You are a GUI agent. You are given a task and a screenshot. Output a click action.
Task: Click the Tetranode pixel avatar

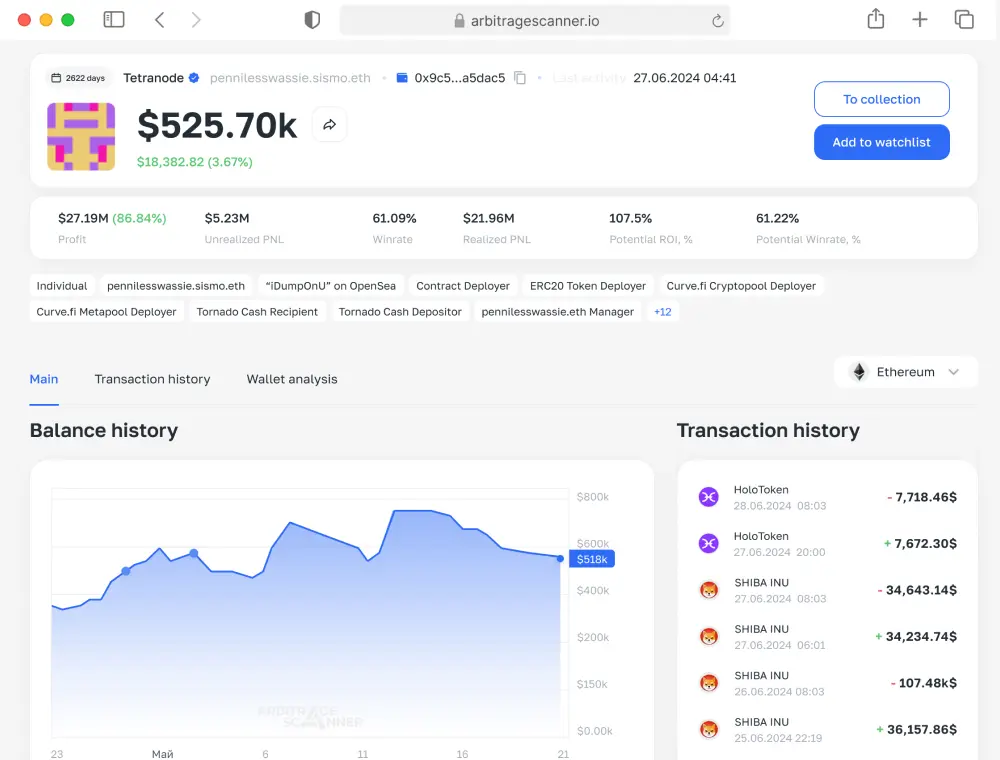[x=81, y=136]
